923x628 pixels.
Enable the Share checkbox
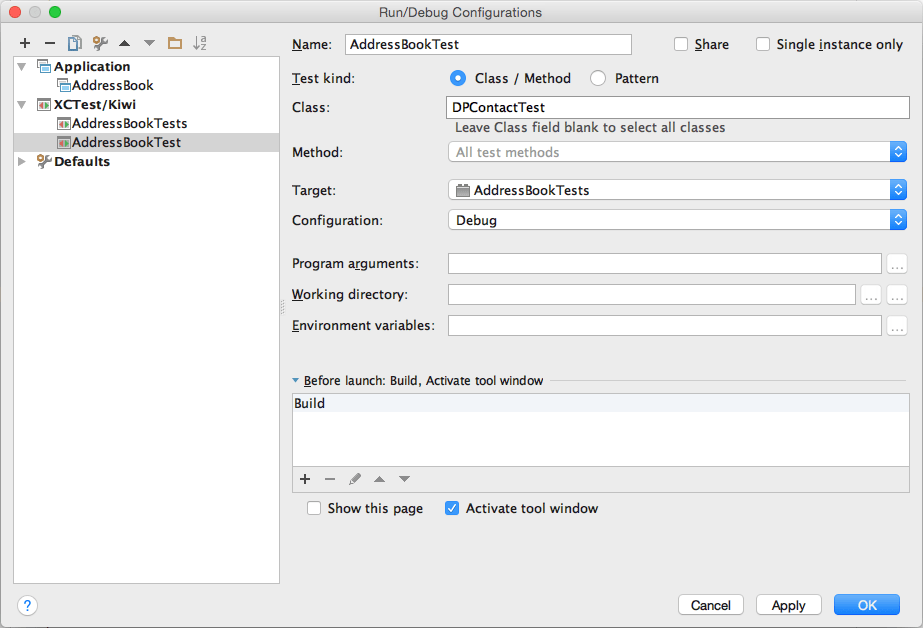[681, 44]
